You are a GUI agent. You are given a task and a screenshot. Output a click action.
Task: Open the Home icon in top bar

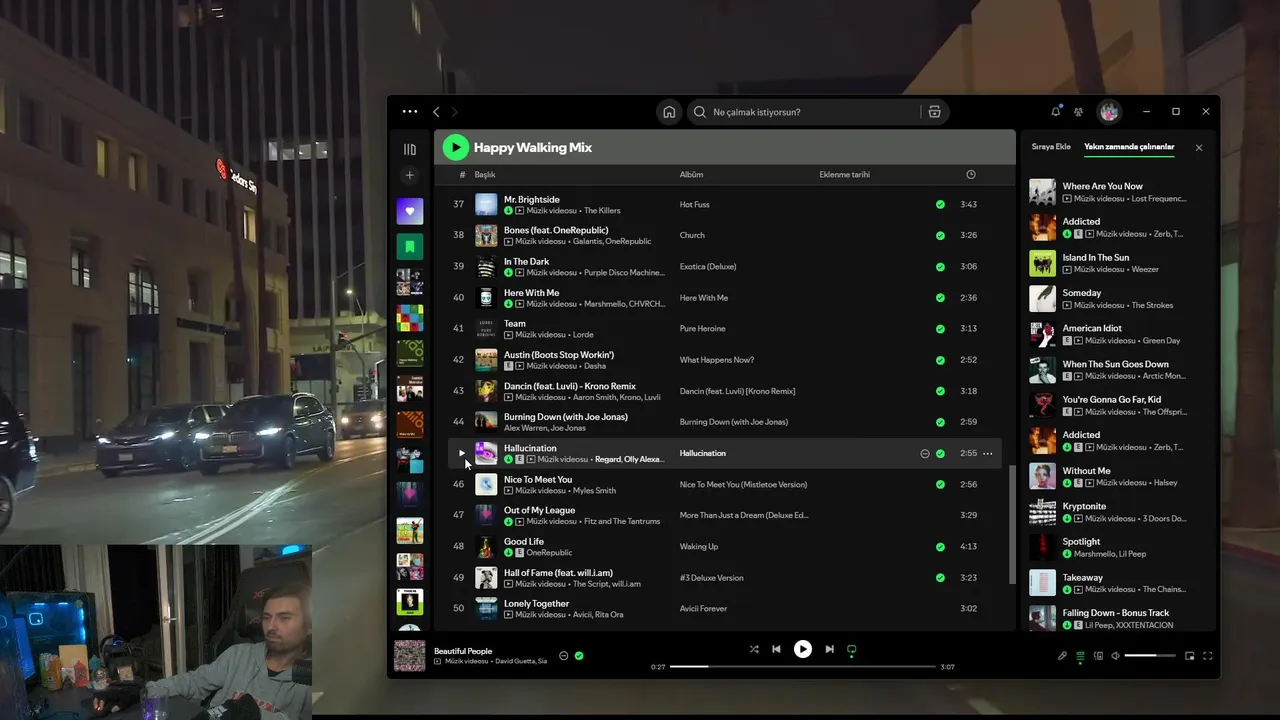point(669,112)
